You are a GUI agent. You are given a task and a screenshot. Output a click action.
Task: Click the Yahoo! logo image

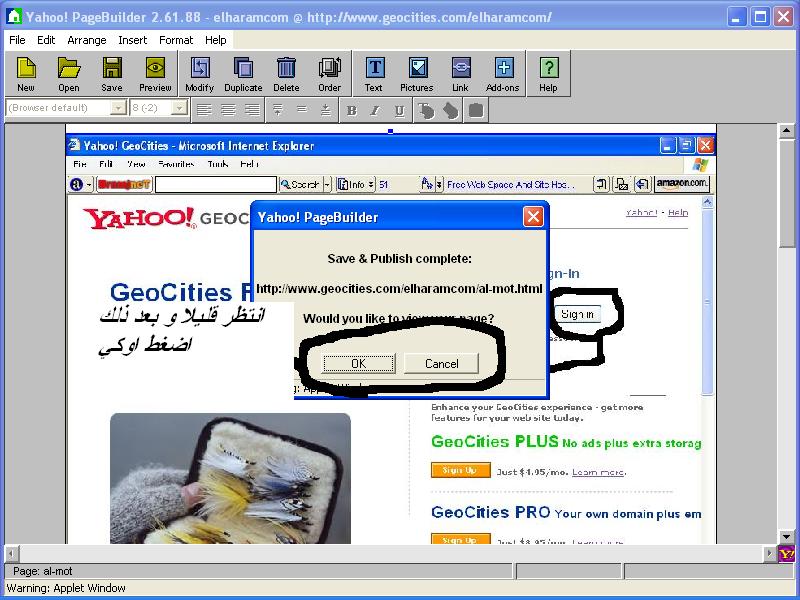point(139,218)
